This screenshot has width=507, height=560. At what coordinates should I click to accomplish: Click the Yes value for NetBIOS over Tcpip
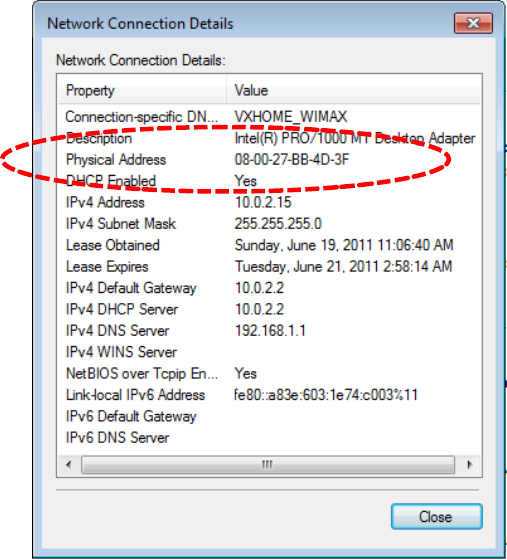[246, 374]
